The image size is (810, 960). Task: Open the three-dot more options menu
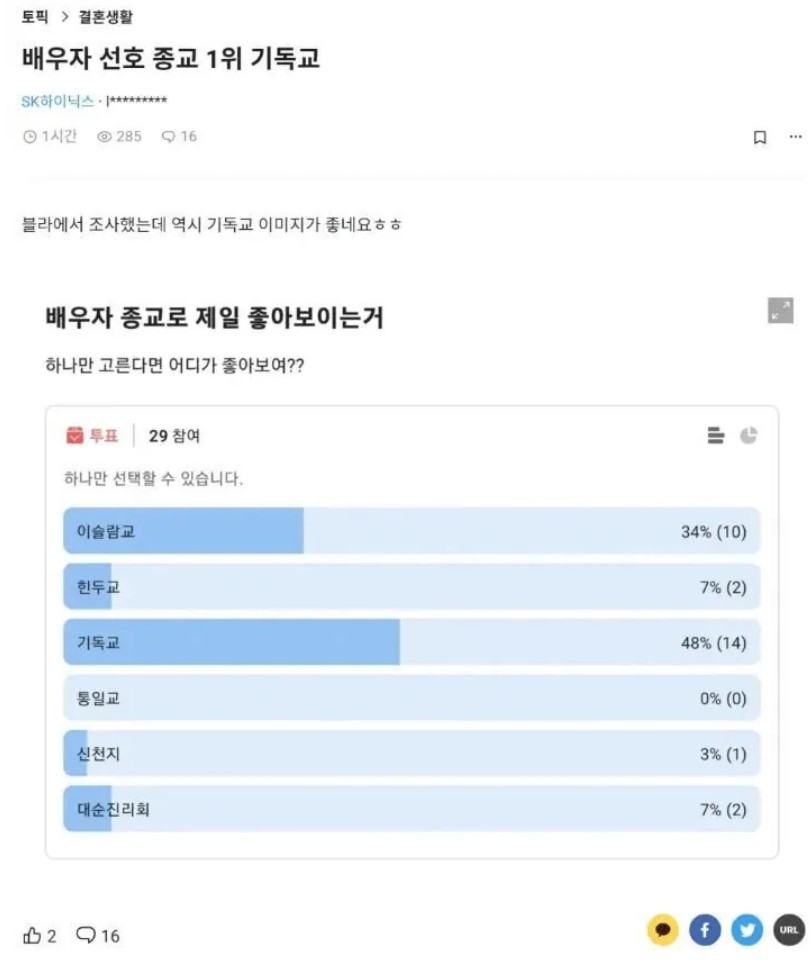[x=795, y=136]
